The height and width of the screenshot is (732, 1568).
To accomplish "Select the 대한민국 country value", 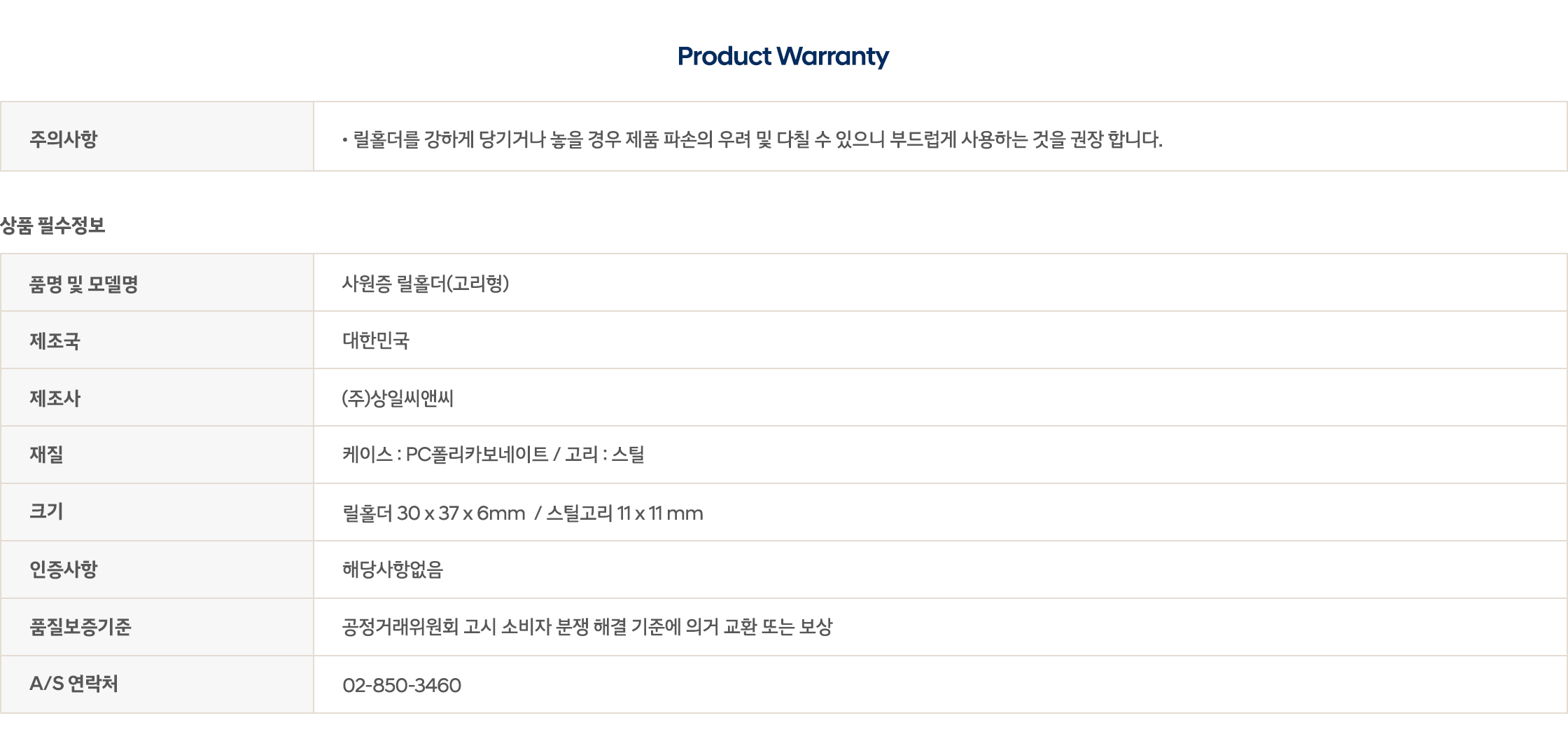I will (376, 341).
